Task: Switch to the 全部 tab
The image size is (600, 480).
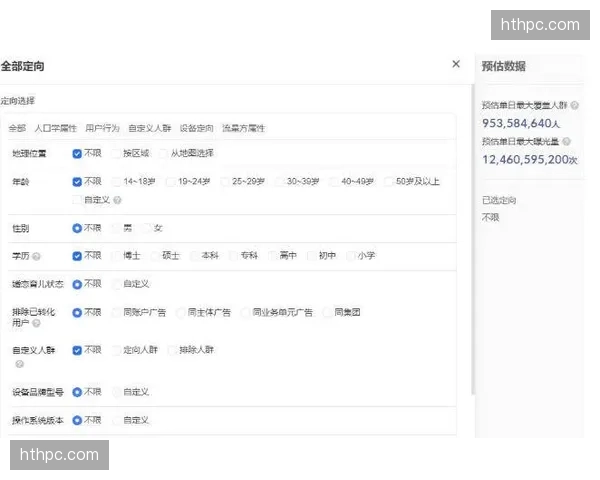Action: (17, 128)
